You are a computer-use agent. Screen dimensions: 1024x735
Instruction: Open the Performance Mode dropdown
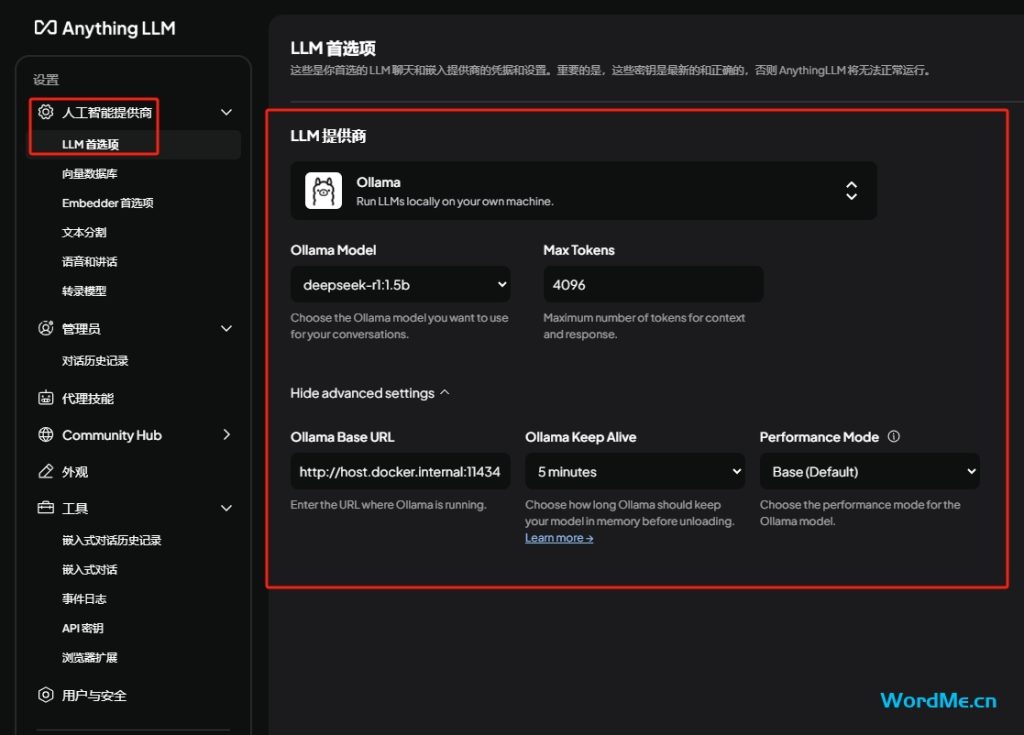(x=869, y=471)
